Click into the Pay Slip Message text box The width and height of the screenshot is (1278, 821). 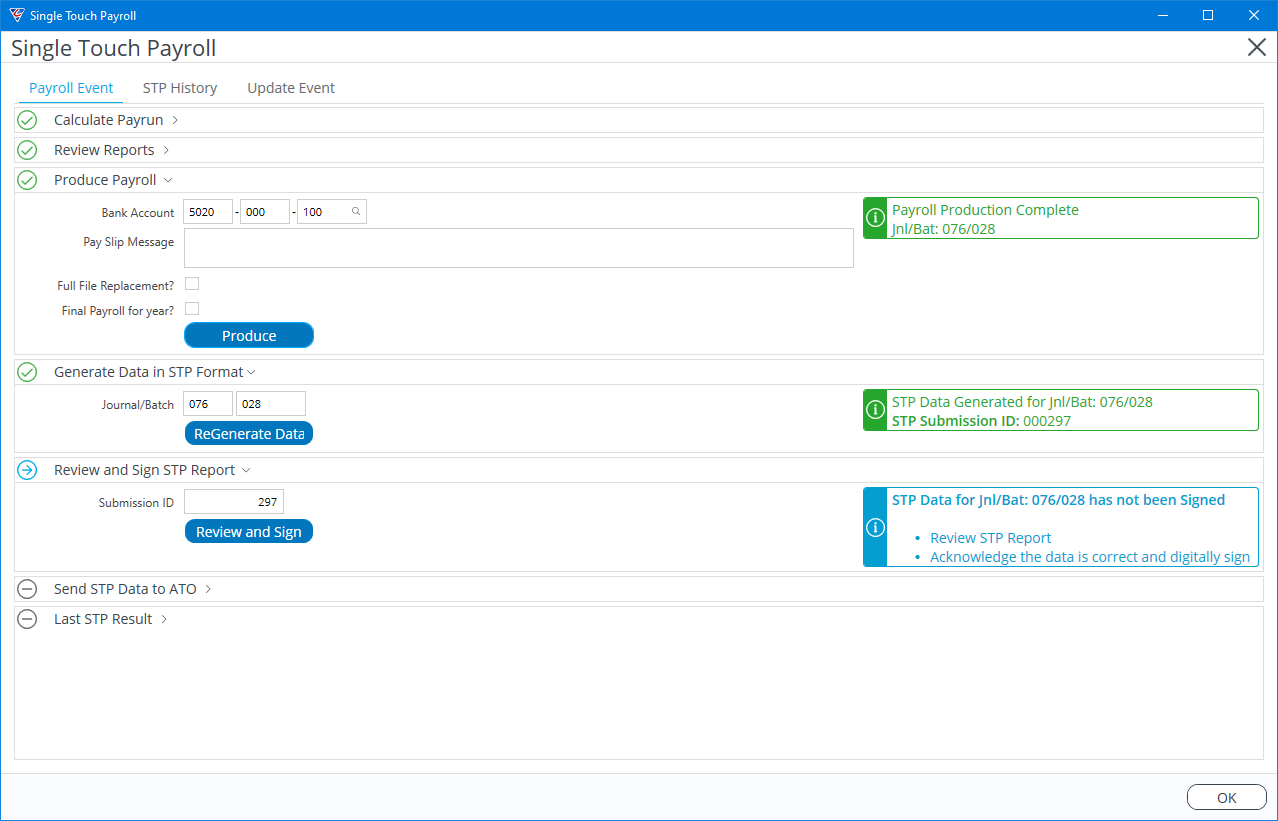click(x=519, y=248)
